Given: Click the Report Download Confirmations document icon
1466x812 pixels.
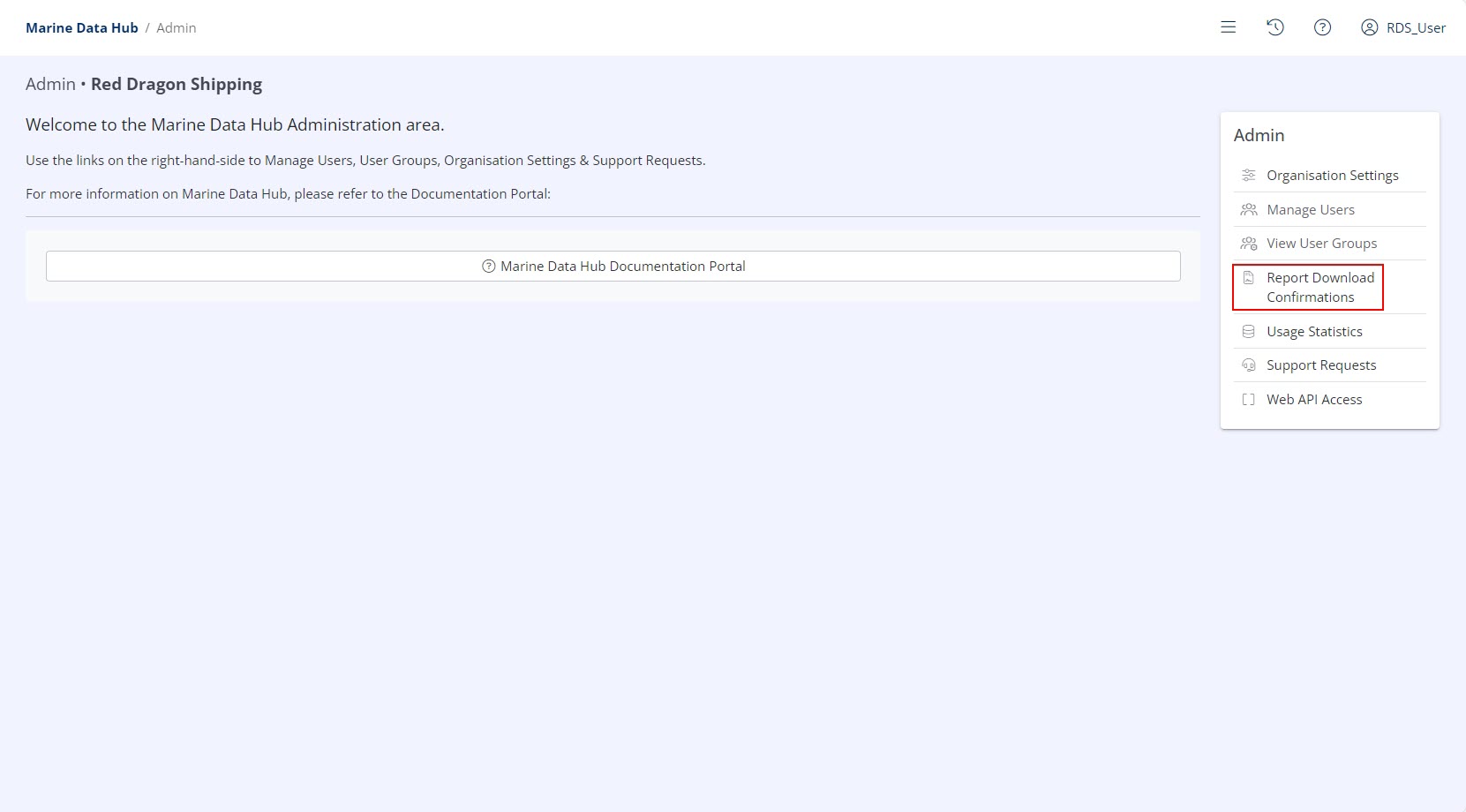Looking at the screenshot, I should click(x=1248, y=278).
